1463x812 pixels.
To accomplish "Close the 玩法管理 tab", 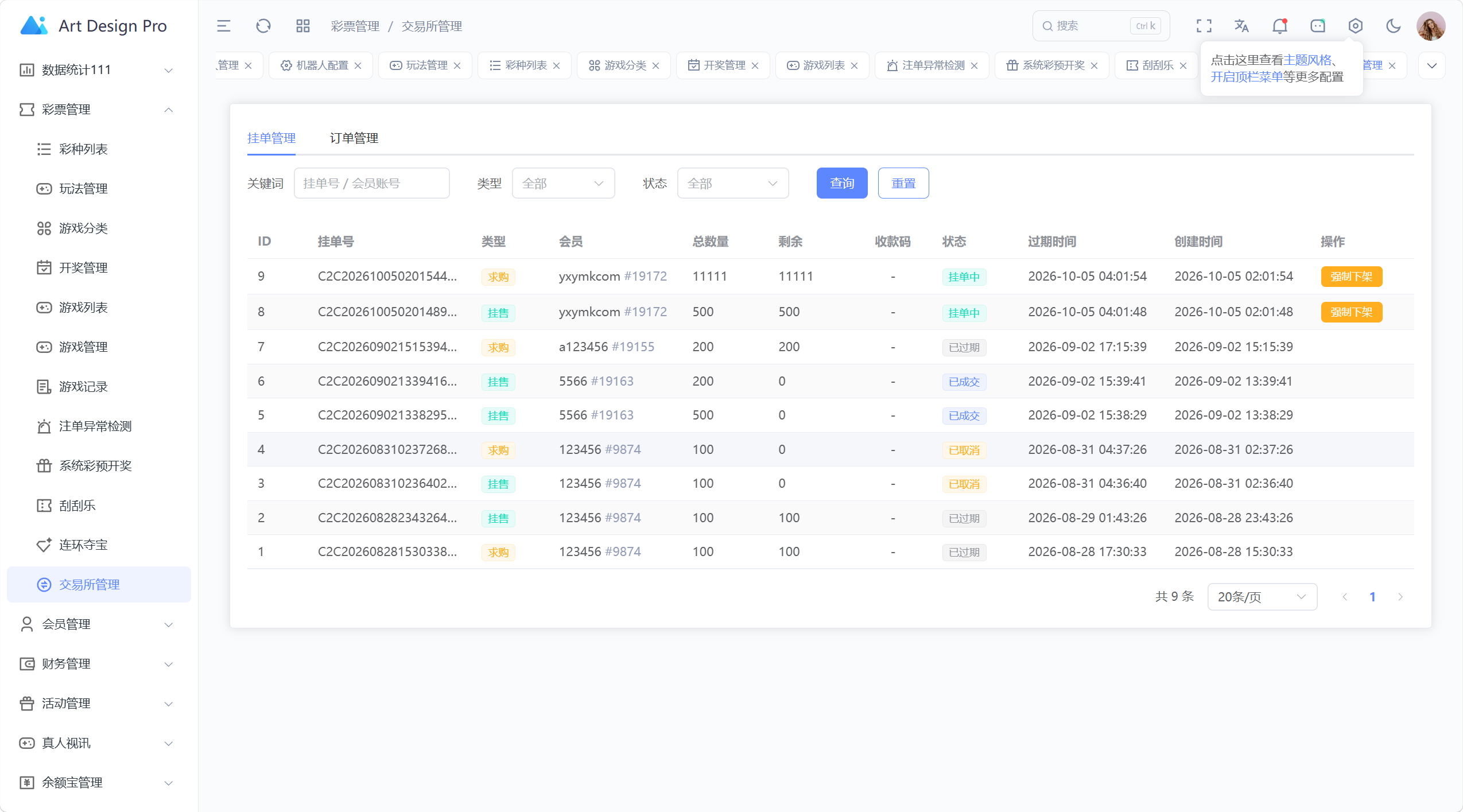I will 457,65.
